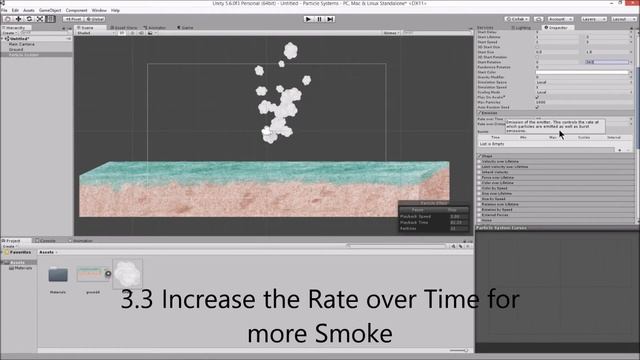Enable the Size over Lifetime module
Screen dimensions: 640x360
(479, 193)
